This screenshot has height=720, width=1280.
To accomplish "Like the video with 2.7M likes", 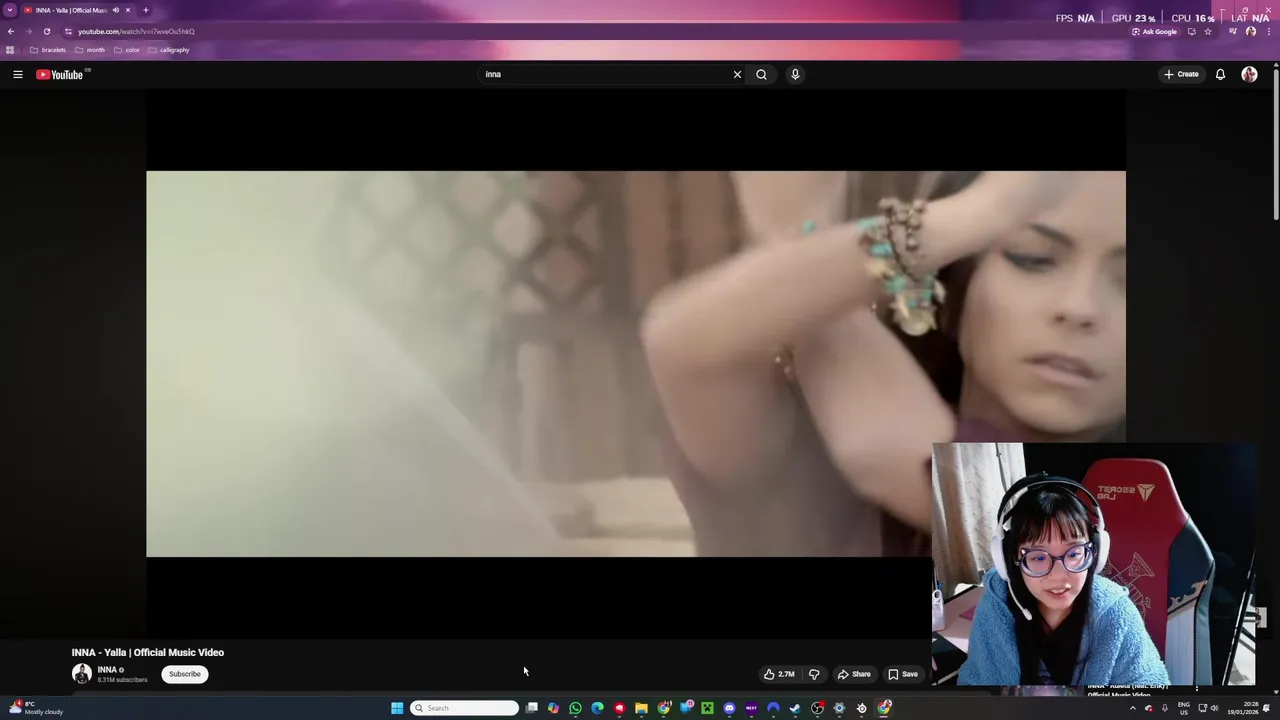I will (x=779, y=674).
